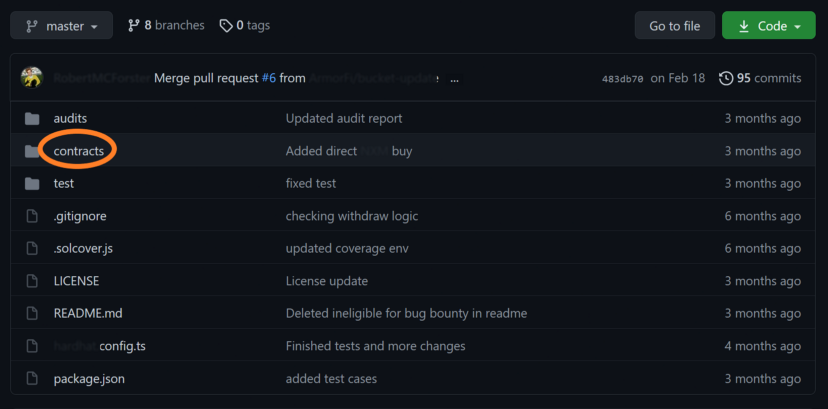Click the Go to file button
Viewport: 828px width, 409px height.
point(674,26)
